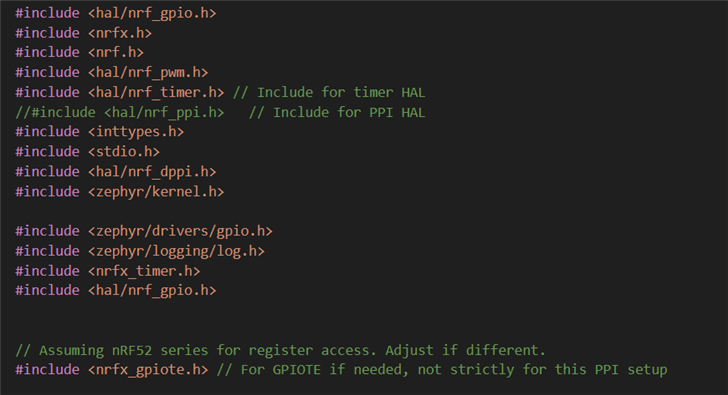This screenshot has width=728, height=395.
Task: Click the nrfx_gpiote.h header name
Action: point(148,370)
